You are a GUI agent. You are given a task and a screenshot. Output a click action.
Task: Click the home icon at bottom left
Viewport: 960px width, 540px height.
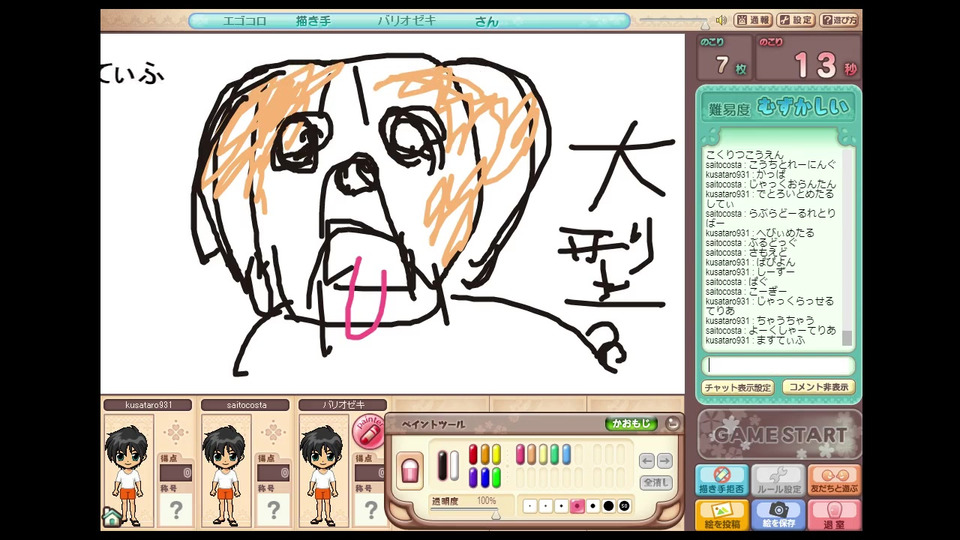click(x=112, y=517)
